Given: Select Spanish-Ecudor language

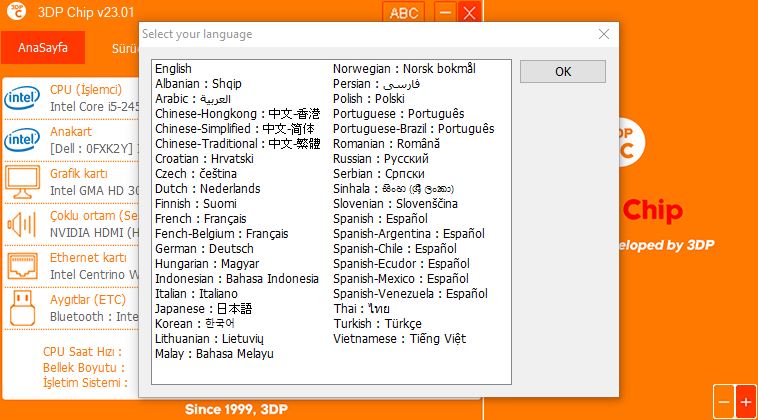Looking at the screenshot, I should point(401,263).
